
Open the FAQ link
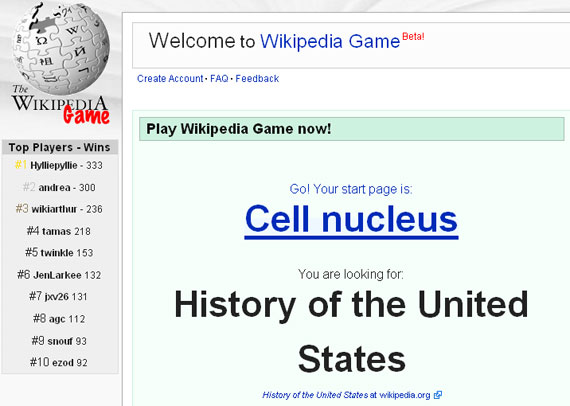click(x=219, y=79)
